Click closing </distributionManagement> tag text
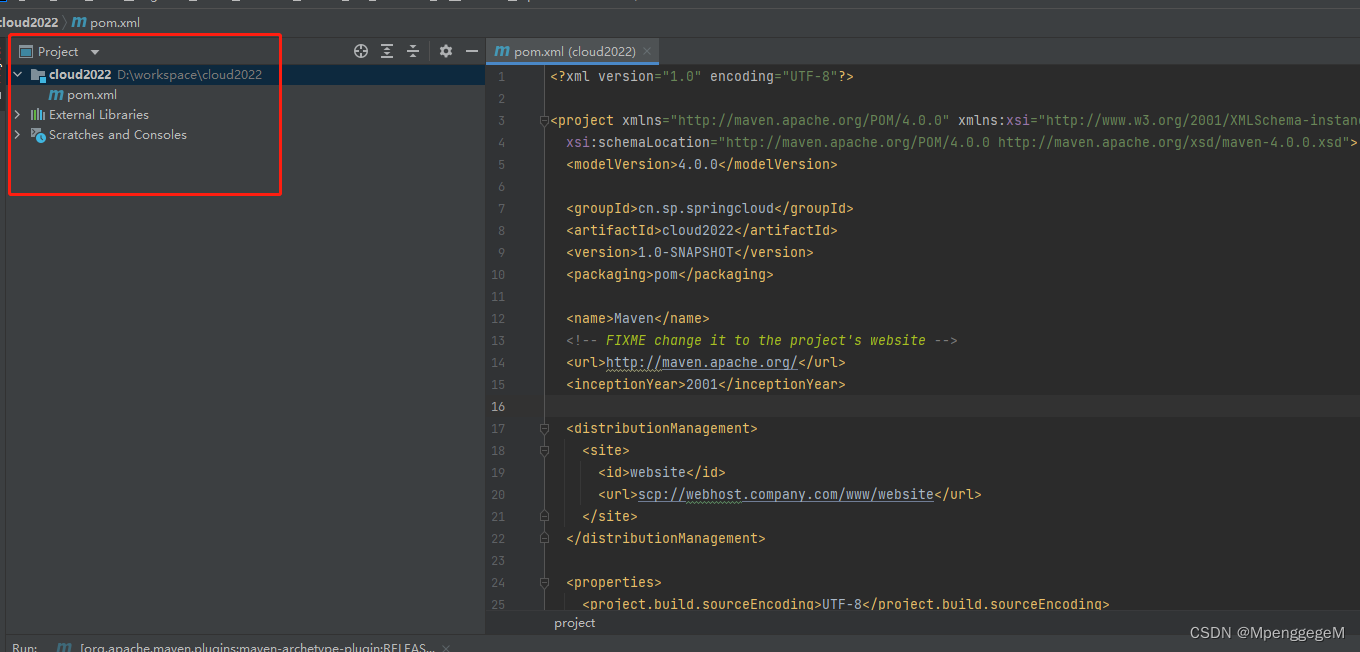The width and height of the screenshot is (1360, 652). pyautogui.click(x=666, y=538)
